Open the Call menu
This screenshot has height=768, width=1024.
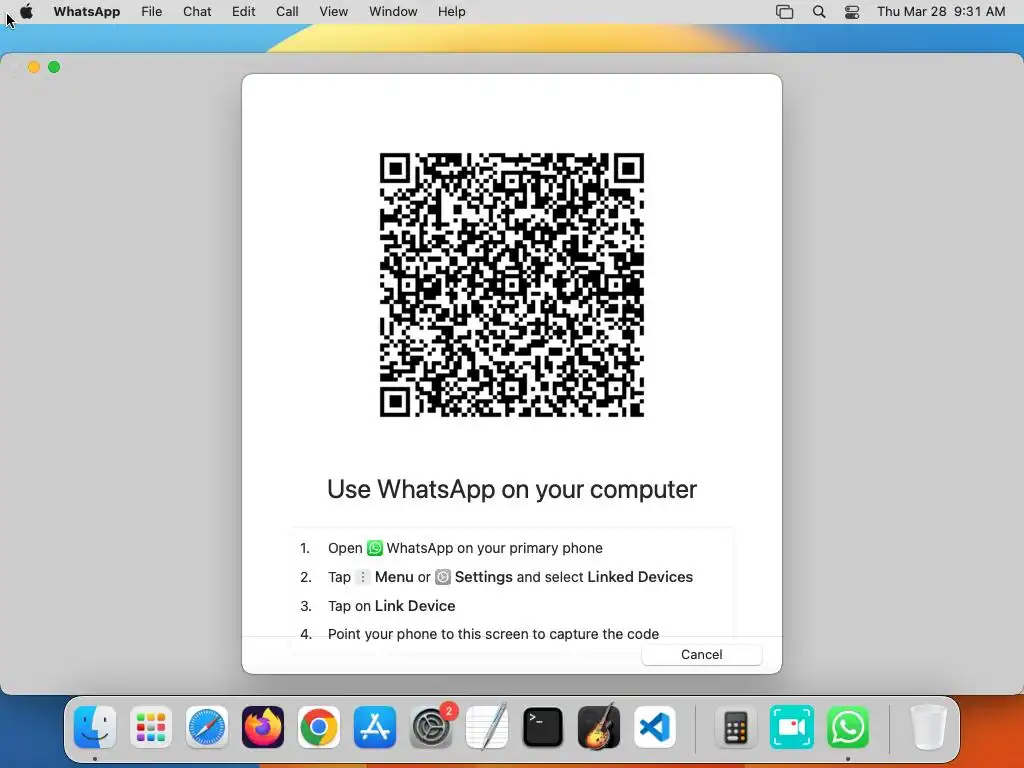point(287,12)
